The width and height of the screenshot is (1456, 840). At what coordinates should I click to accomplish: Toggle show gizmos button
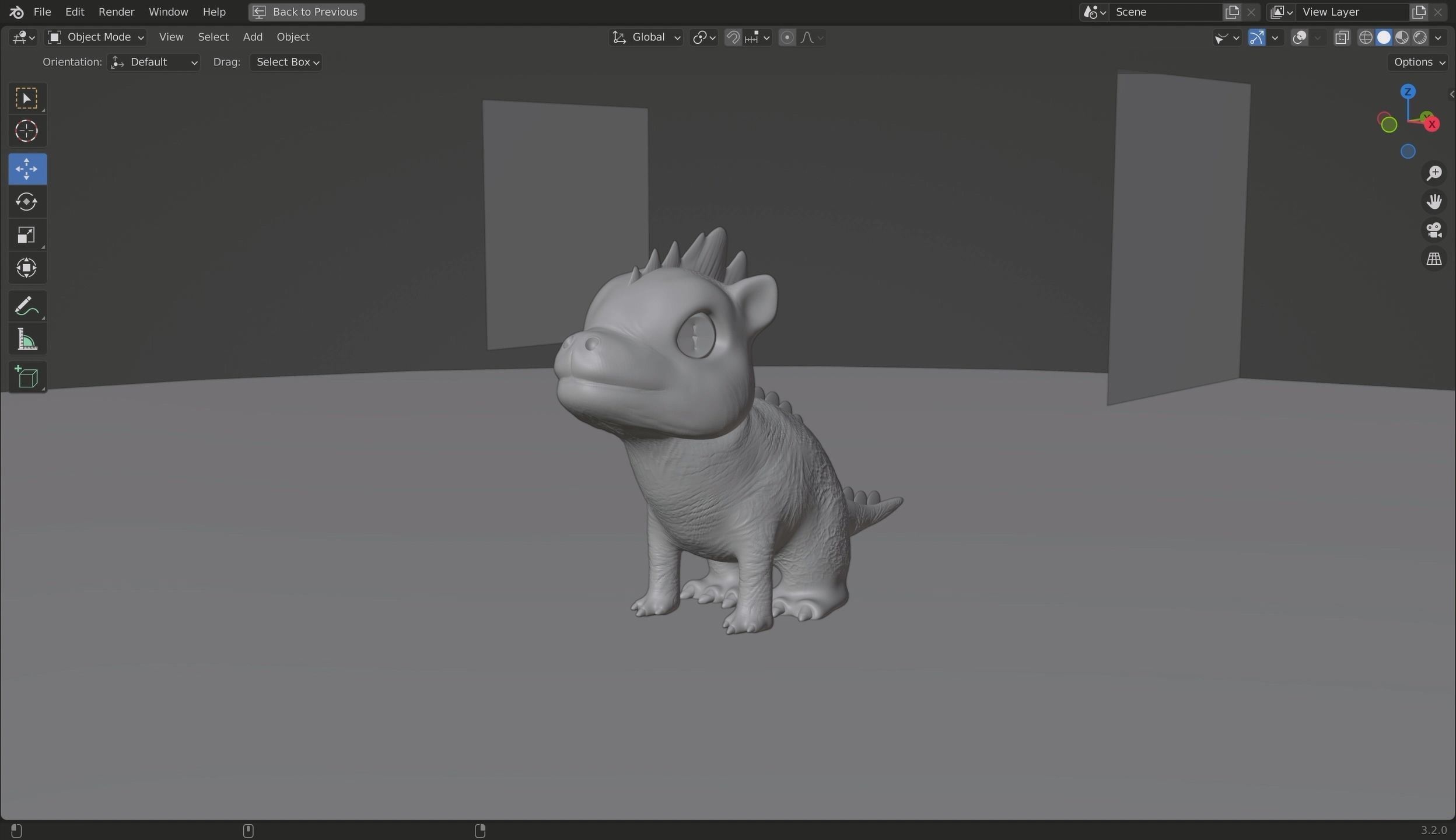pyautogui.click(x=1256, y=37)
